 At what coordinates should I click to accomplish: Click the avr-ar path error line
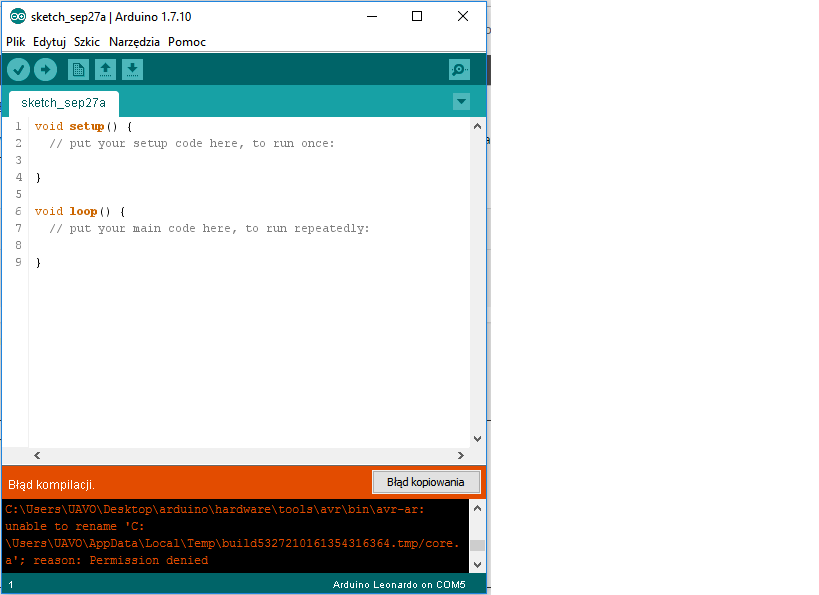click(215, 509)
